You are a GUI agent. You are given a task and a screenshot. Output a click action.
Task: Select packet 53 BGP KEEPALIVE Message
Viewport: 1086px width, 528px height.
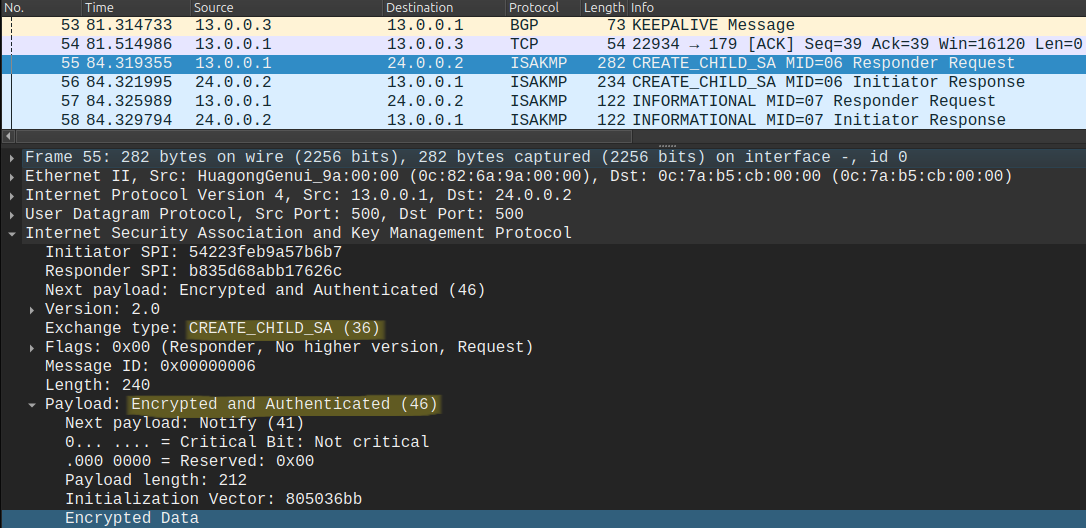[543, 26]
